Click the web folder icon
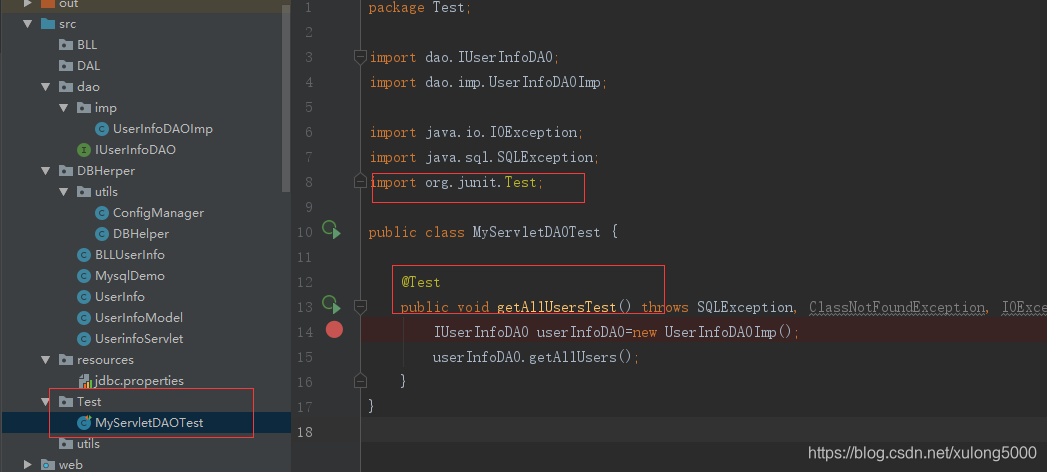 click(x=48, y=465)
